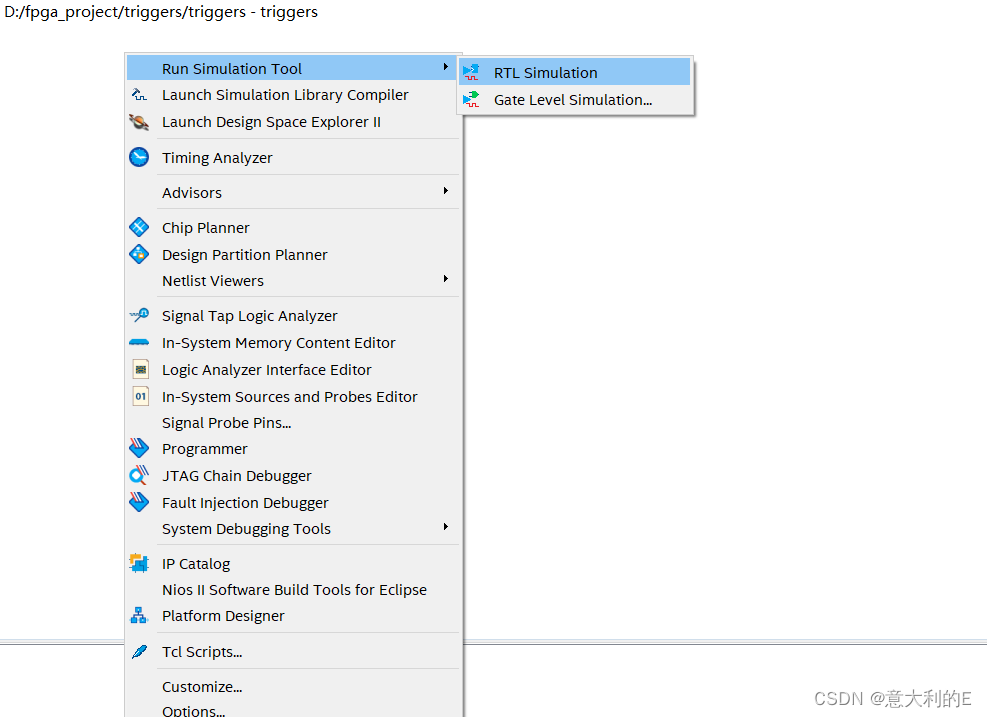Screen dimensions: 987x717
Task: Click the Chip Planner icon
Action: coord(139,227)
